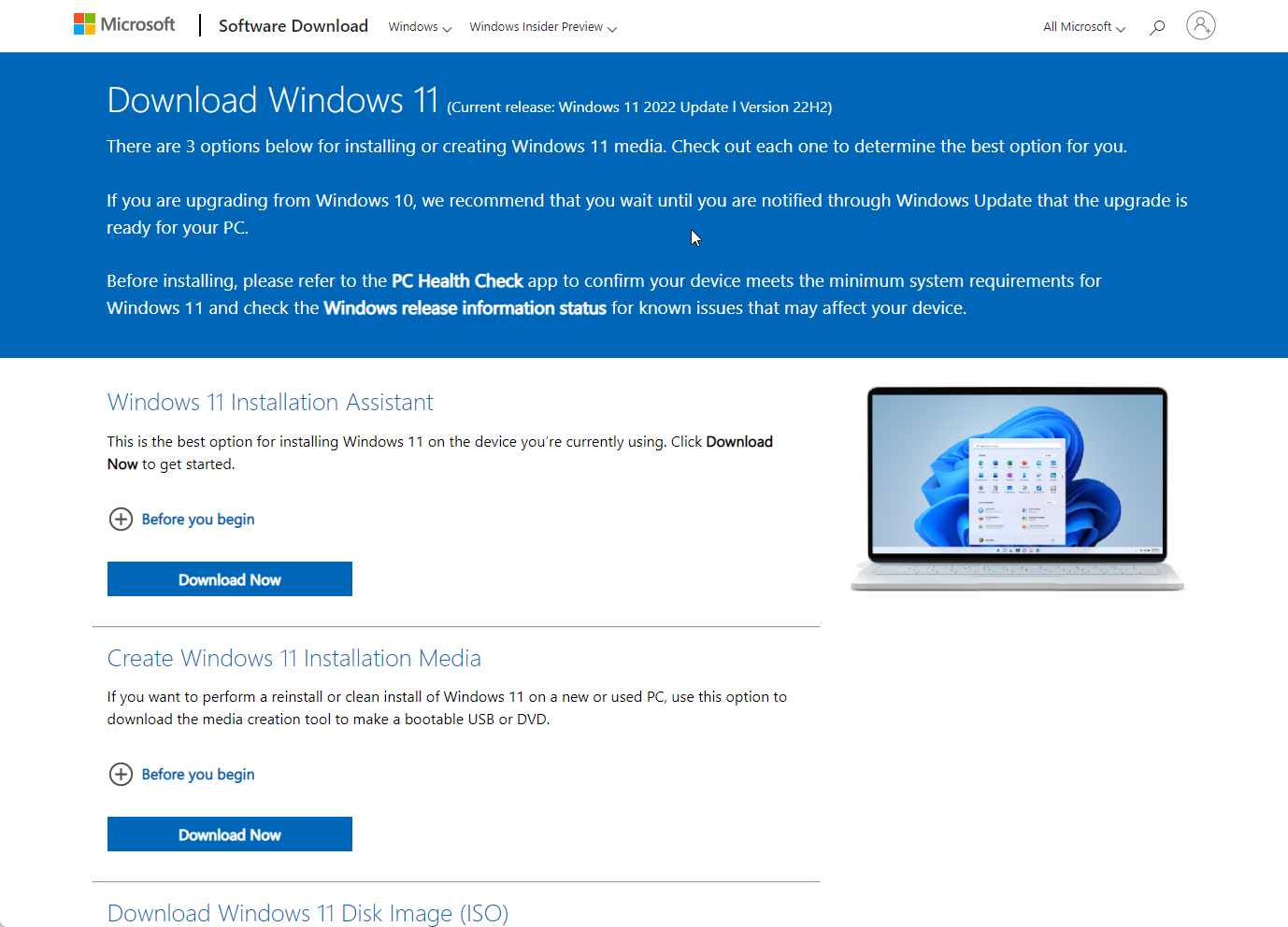Click Download Now for Installation Assistant
The height and width of the screenshot is (927, 1288).
230,579
